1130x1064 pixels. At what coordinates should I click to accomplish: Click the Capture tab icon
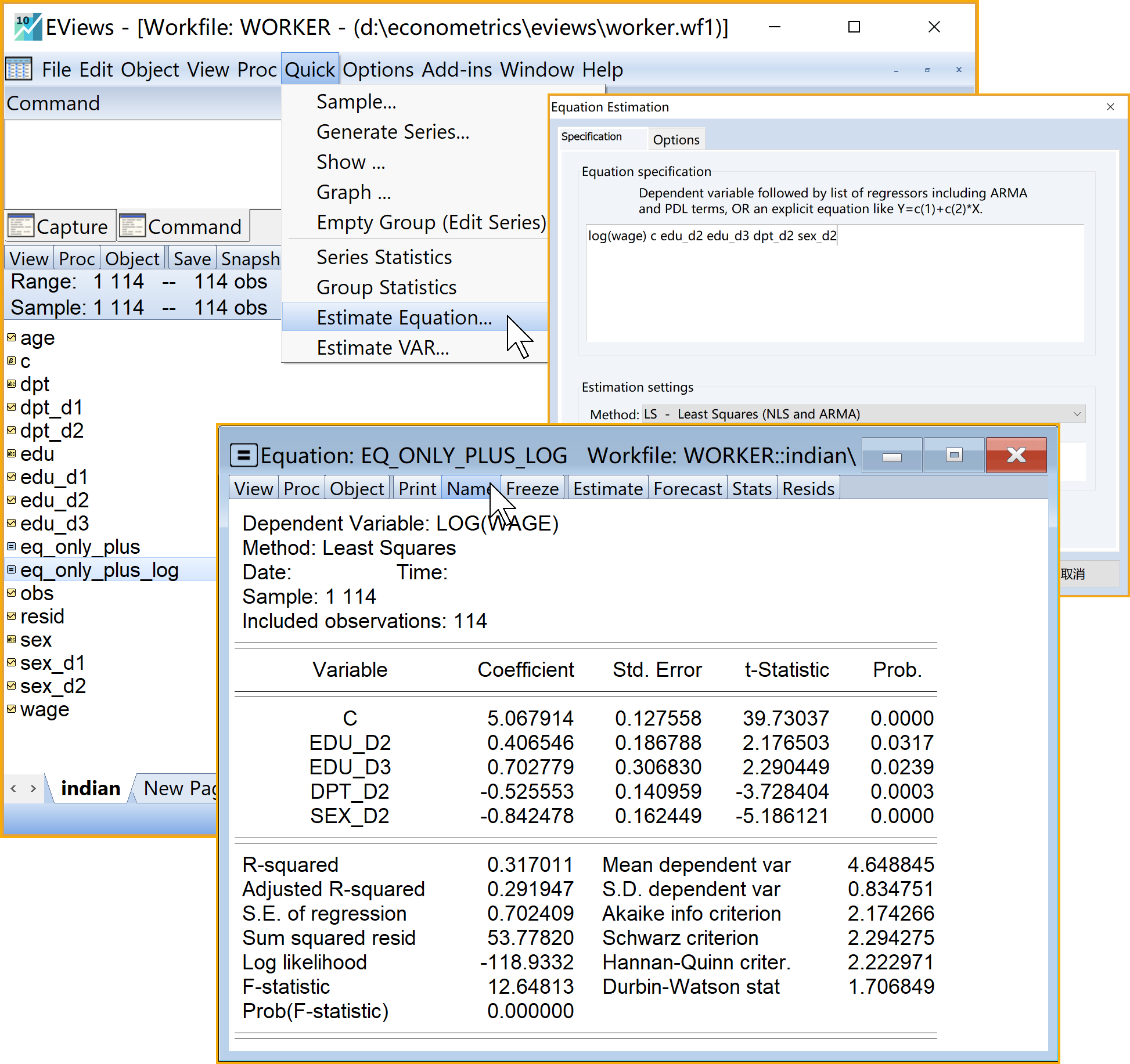click(x=21, y=226)
